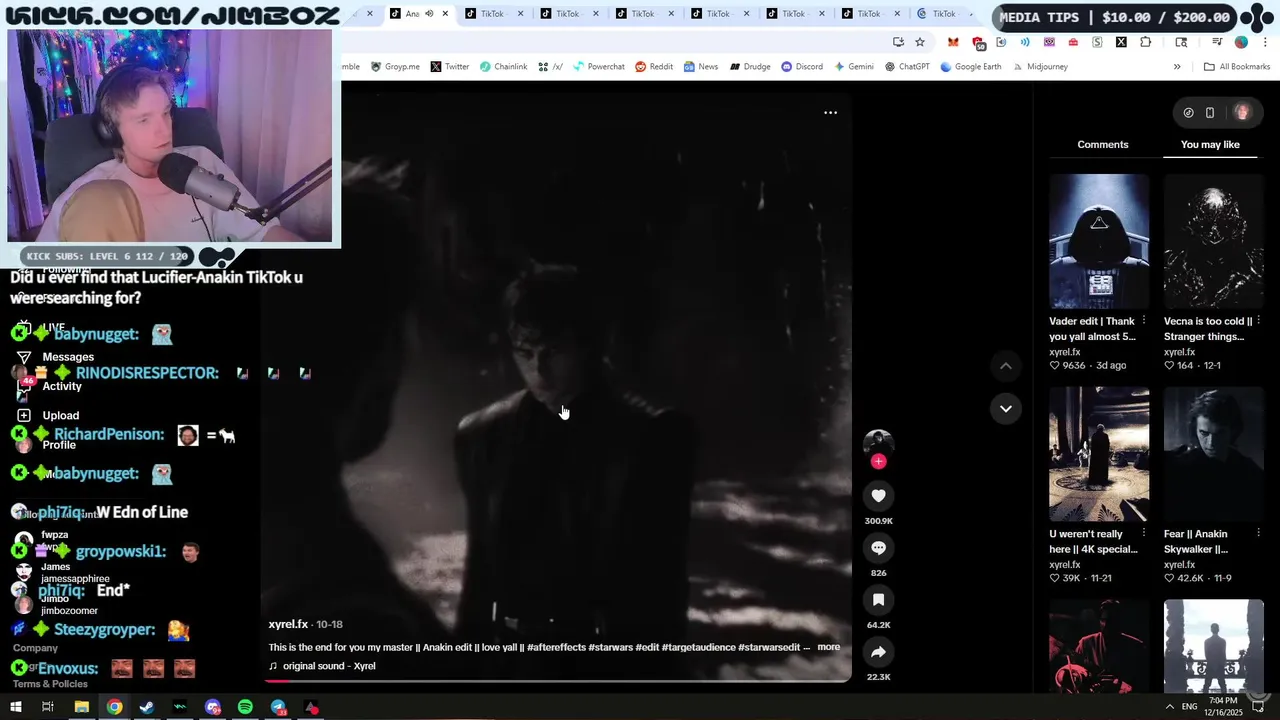Switch to the You may like tab
Viewport: 1280px width, 720px height.
1210,145
